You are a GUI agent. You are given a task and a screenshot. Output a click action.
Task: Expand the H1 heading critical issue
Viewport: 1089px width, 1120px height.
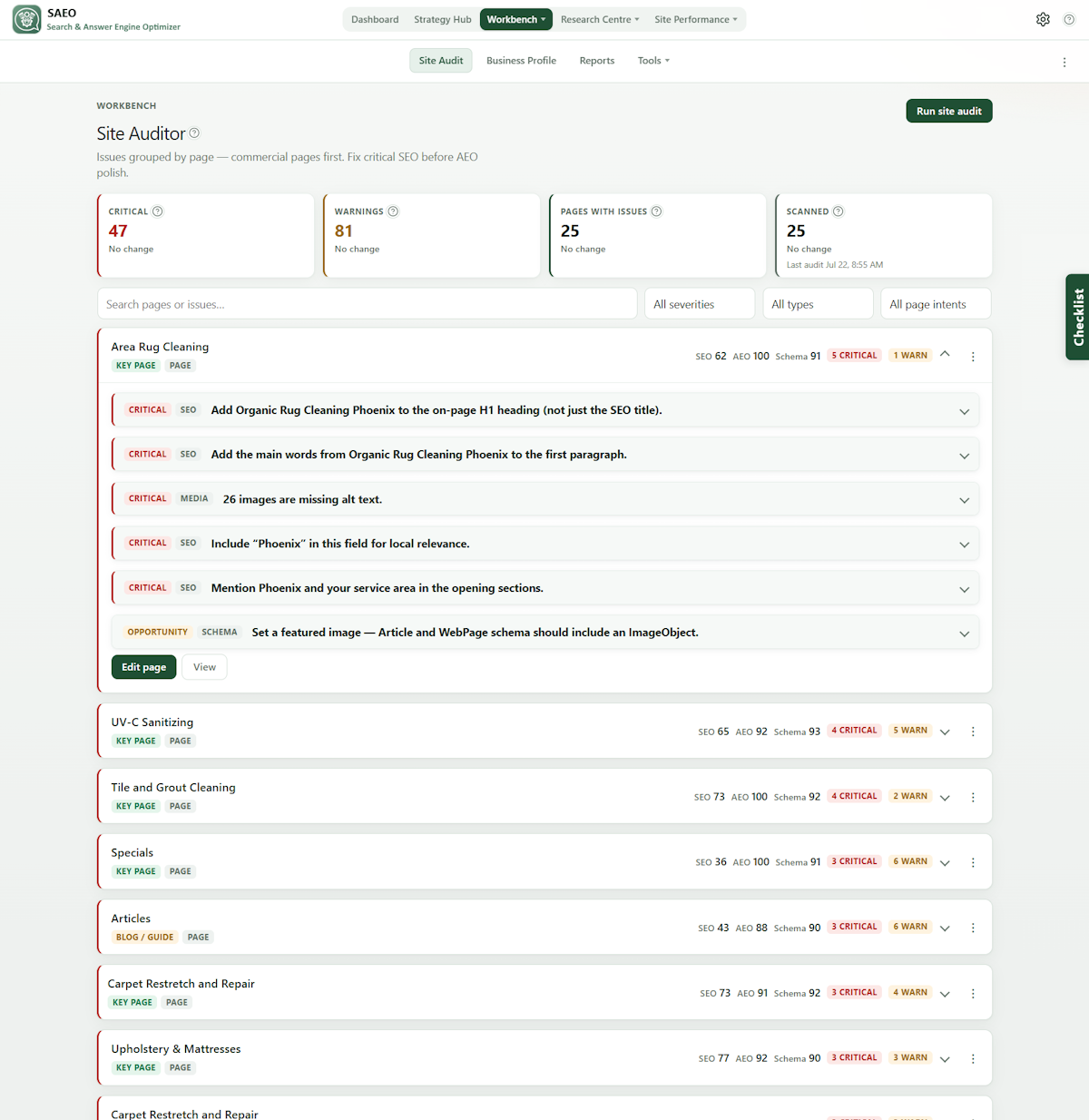964,411
